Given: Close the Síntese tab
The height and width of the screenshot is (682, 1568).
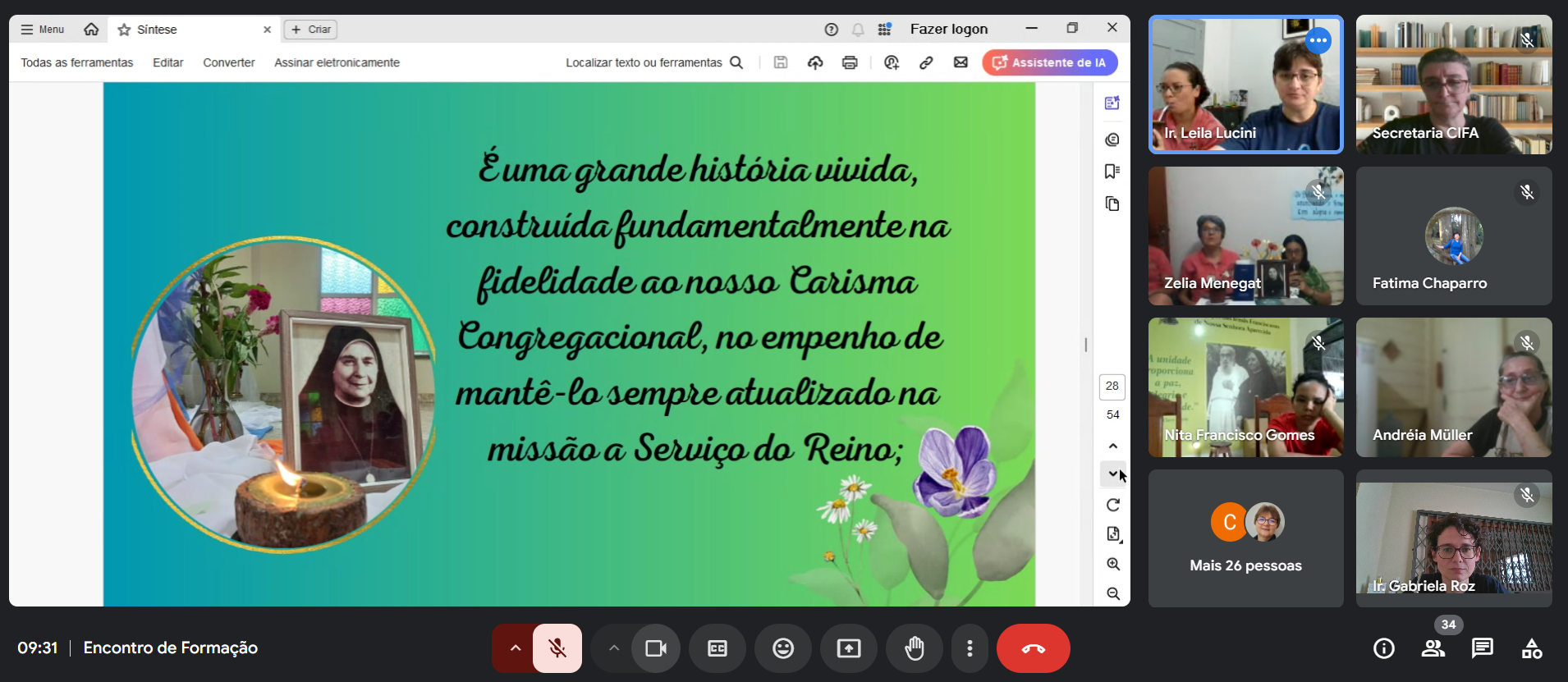Looking at the screenshot, I should [x=267, y=30].
